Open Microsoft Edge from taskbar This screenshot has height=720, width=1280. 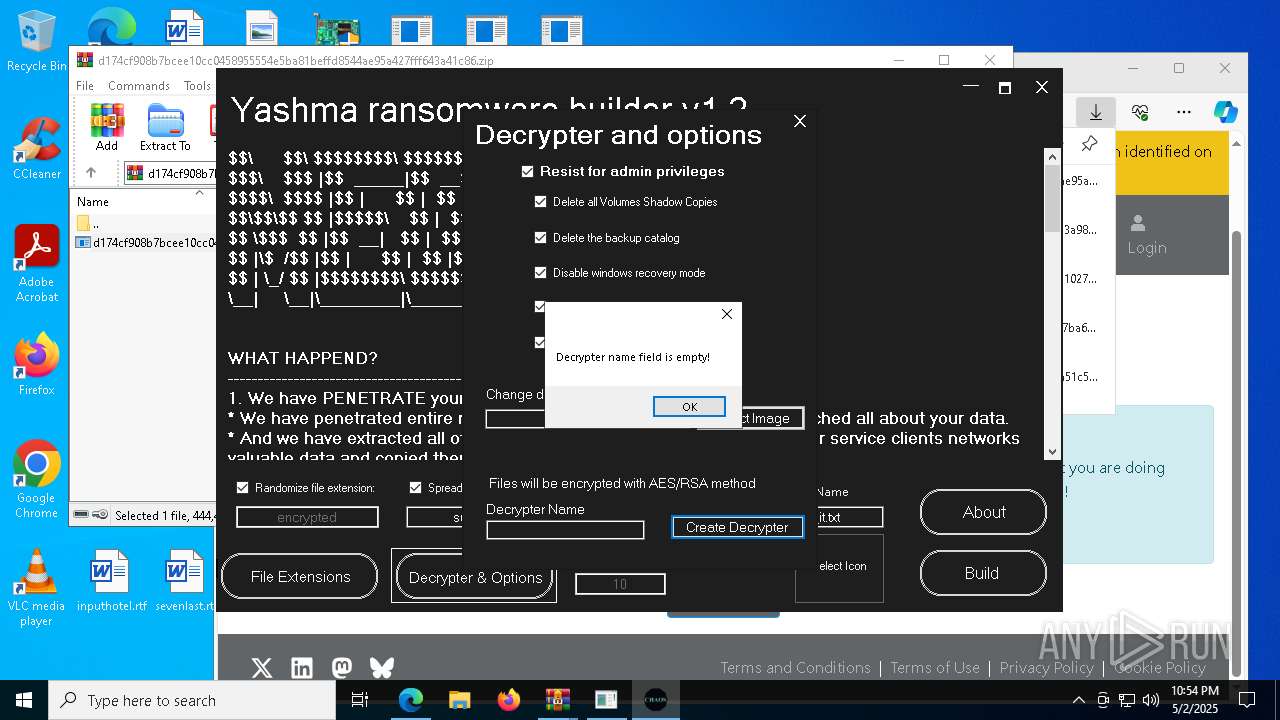[411, 700]
